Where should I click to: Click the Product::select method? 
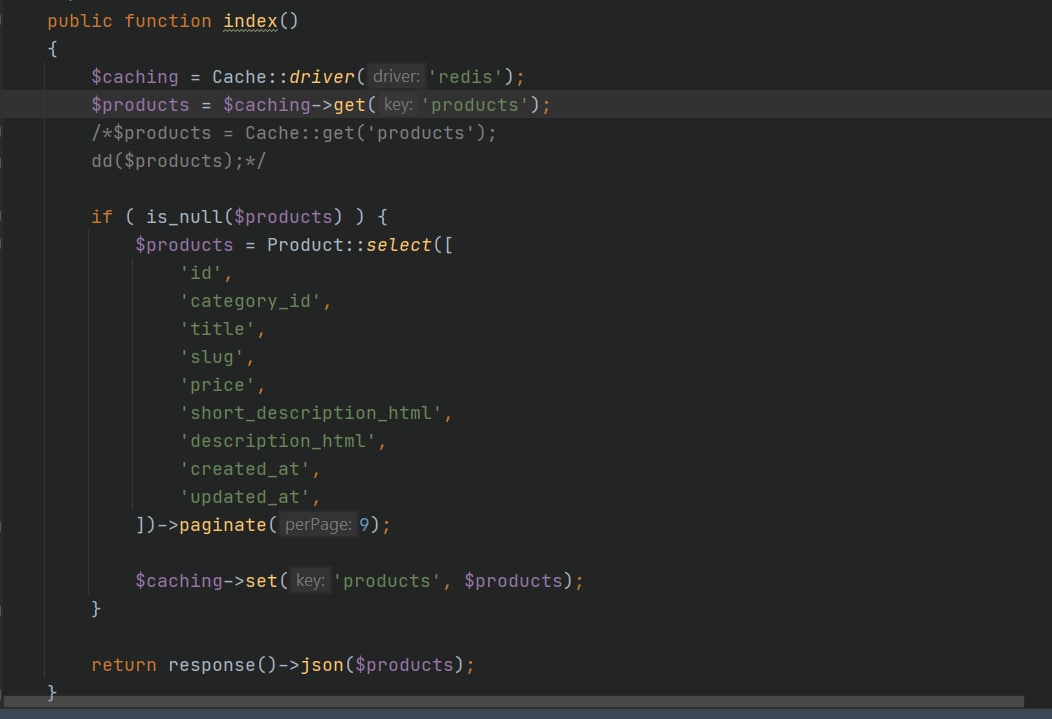(x=349, y=245)
